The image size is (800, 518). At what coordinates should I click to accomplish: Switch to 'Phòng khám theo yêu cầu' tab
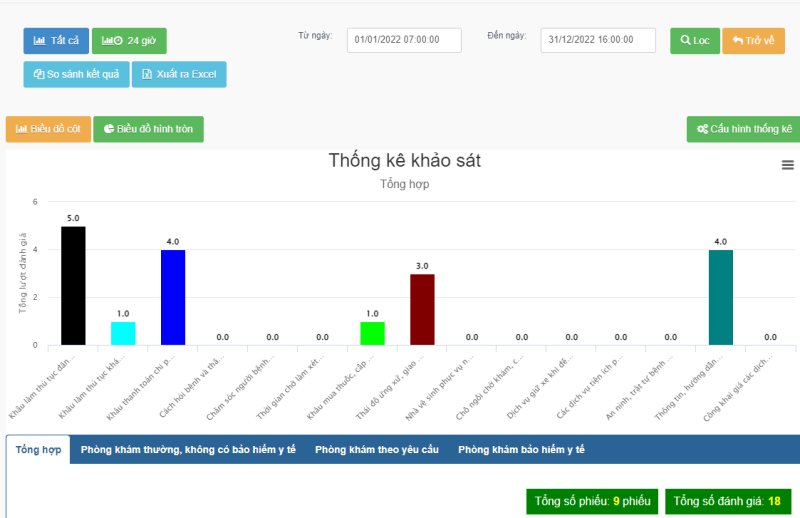(x=376, y=450)
